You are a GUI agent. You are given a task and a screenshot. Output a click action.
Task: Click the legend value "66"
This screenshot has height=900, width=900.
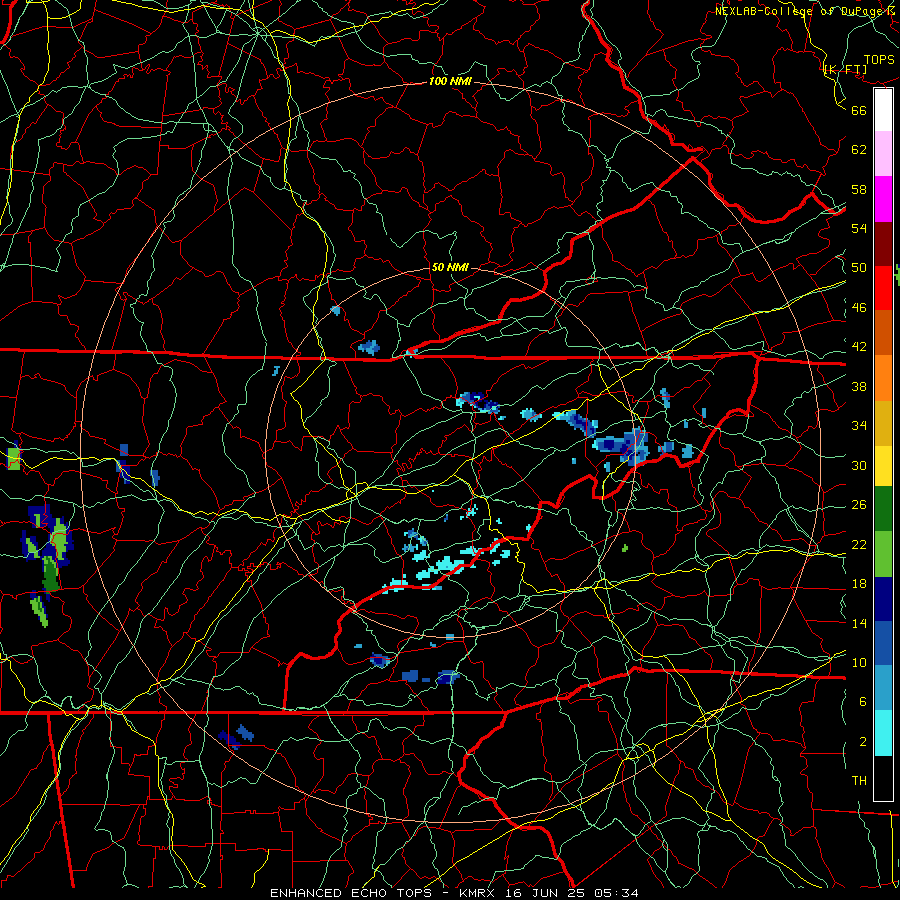[x=859, y=111]
